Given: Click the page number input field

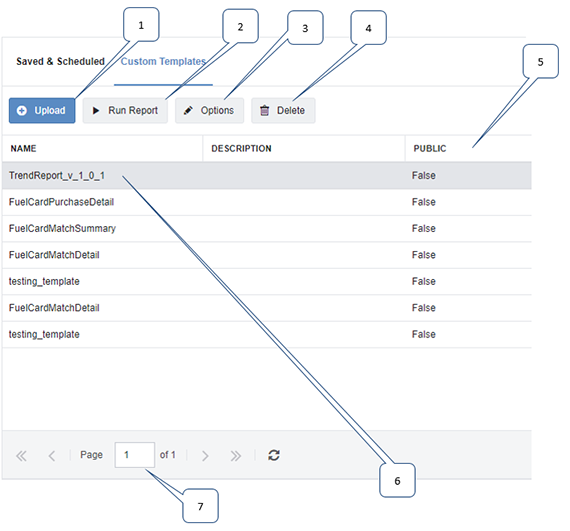Looking at the screenshot, I should [135, 455].
